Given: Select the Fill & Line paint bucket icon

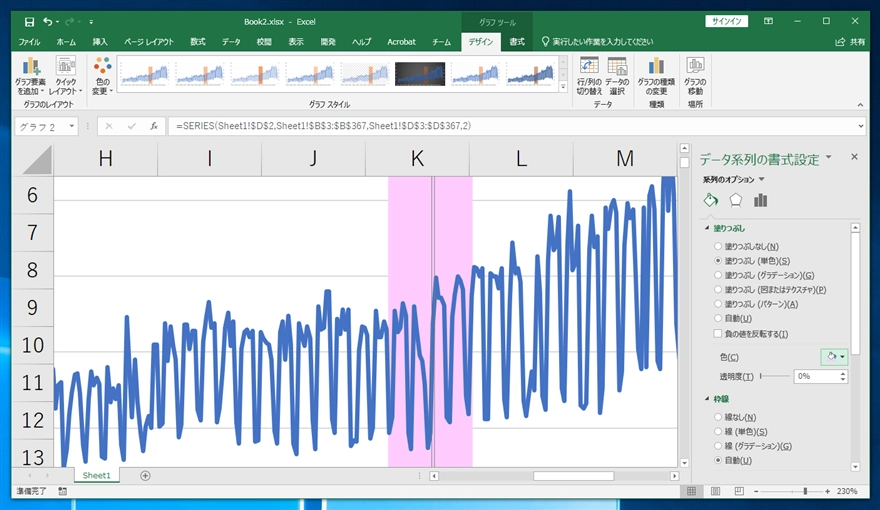Looking at the screenshot, I should (711, 200).
